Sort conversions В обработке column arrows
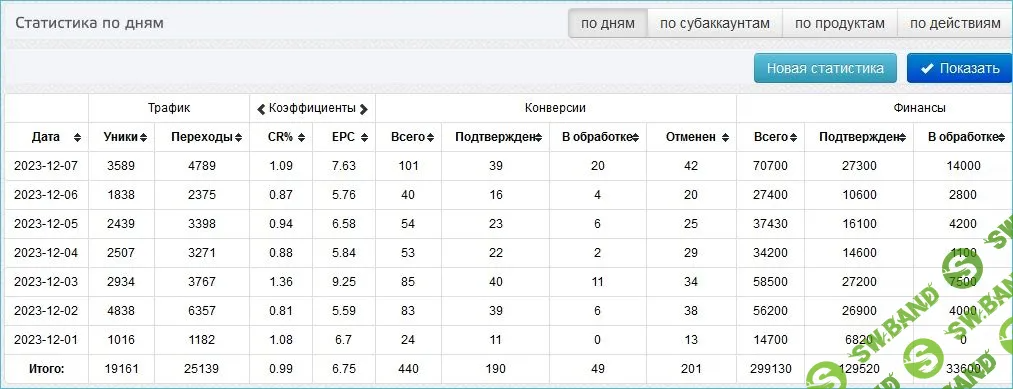This screenshot has width=1013, height=389. pos(635,138)
